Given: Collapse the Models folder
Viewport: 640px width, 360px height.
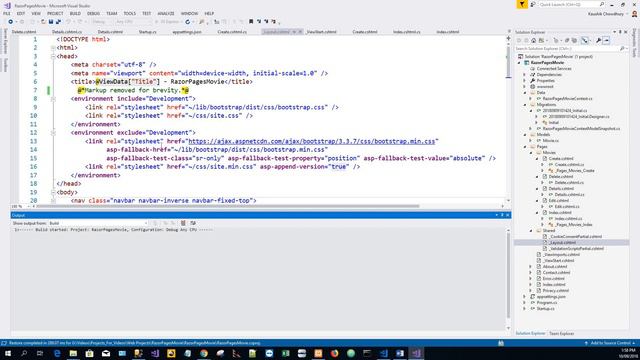Looking at the screenshot, I should pos(525,135).
